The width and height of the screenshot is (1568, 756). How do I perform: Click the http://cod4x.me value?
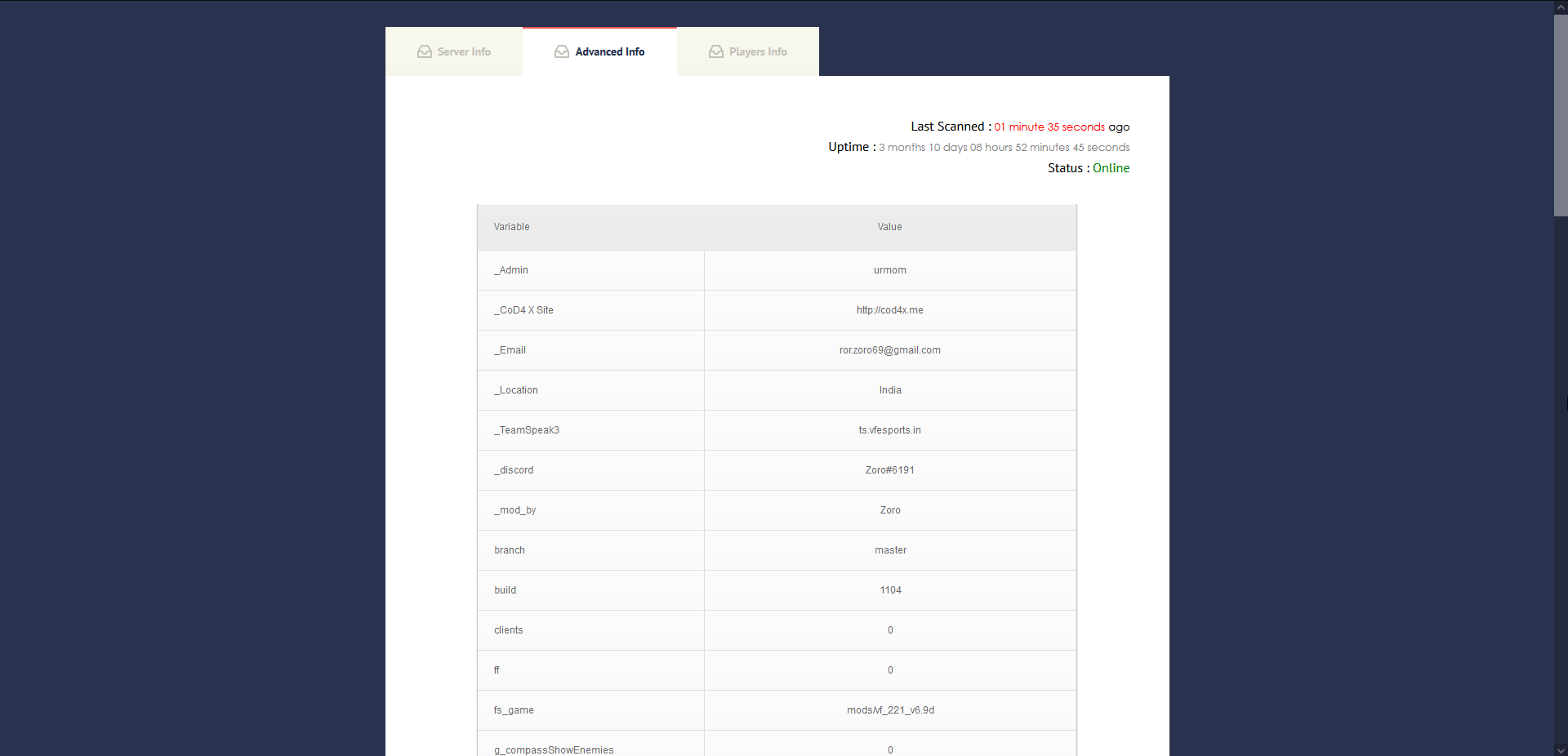(x=890, y=310)
